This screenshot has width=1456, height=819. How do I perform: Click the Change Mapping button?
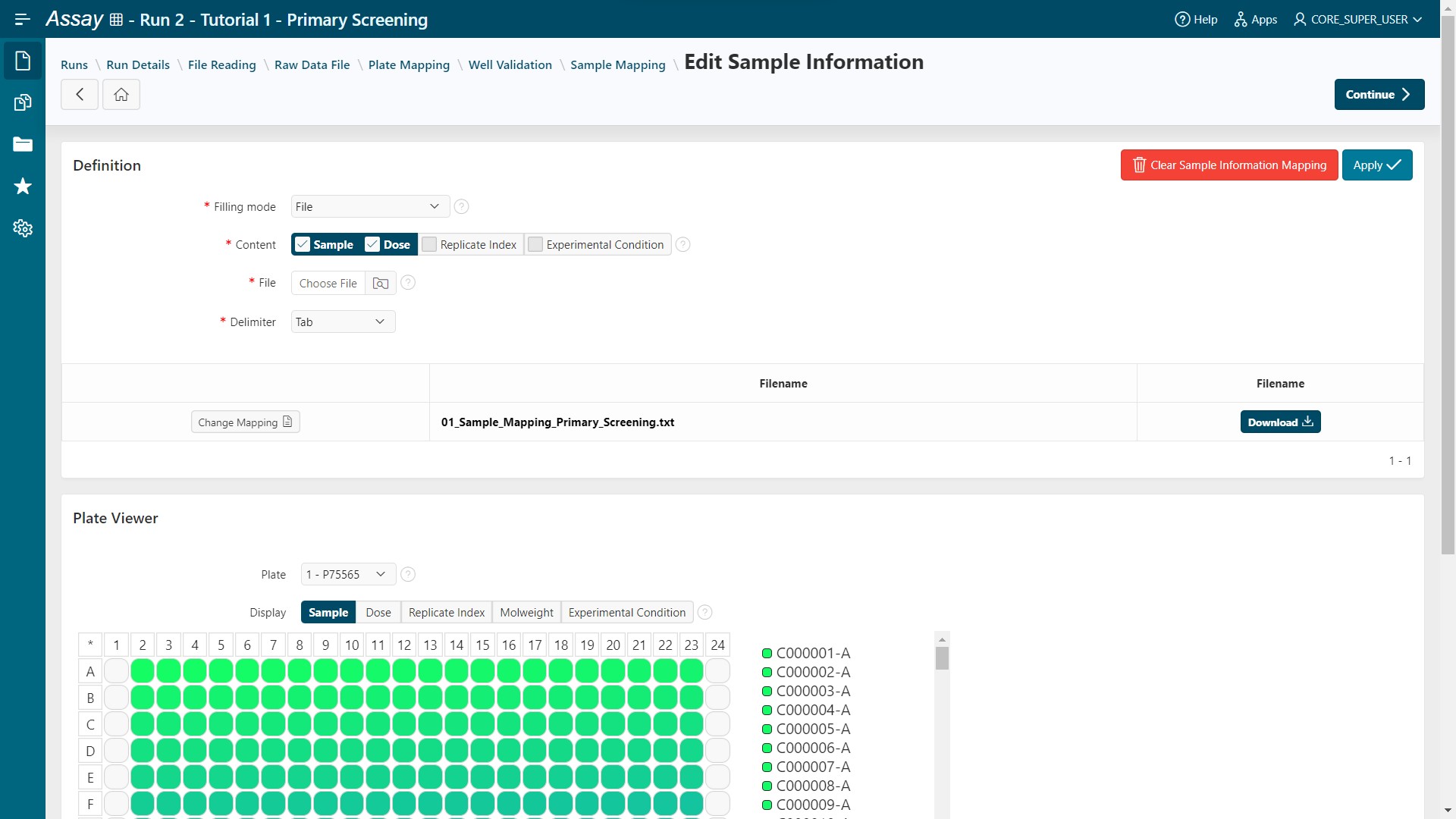pyautogui.click(x=246, y=422)
